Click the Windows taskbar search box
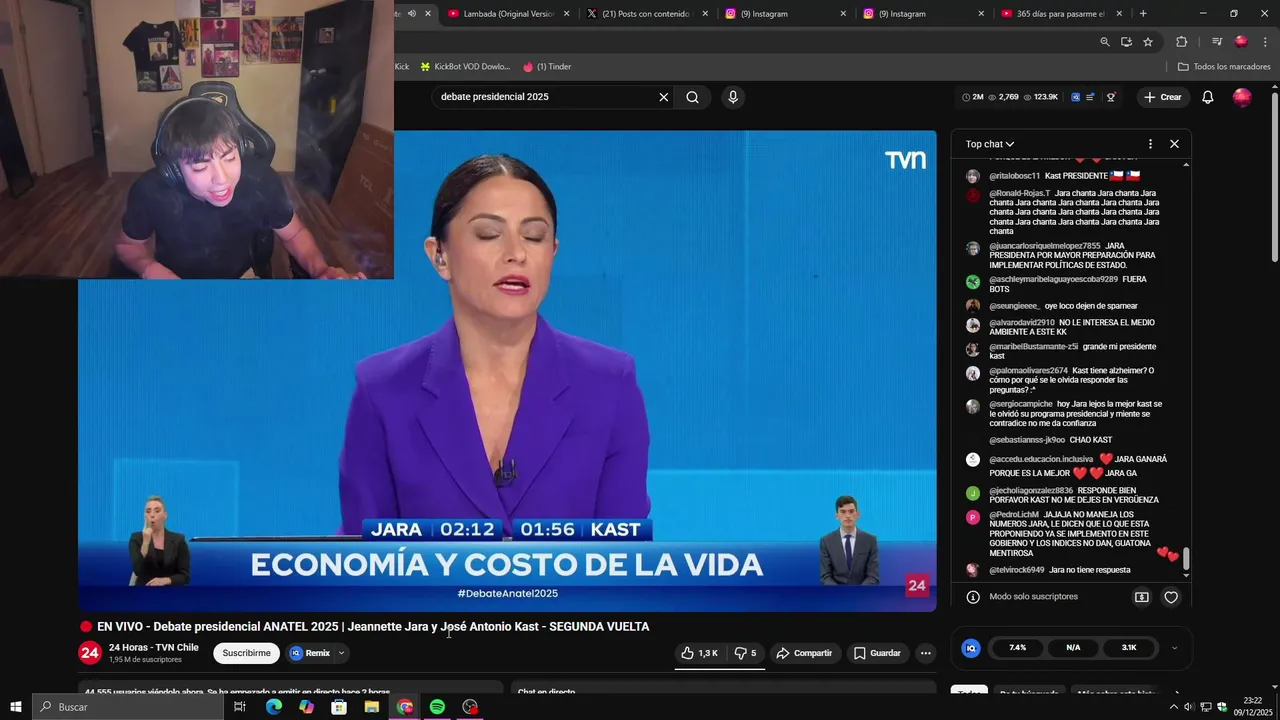1280x720 pixels. coord(127,707)
